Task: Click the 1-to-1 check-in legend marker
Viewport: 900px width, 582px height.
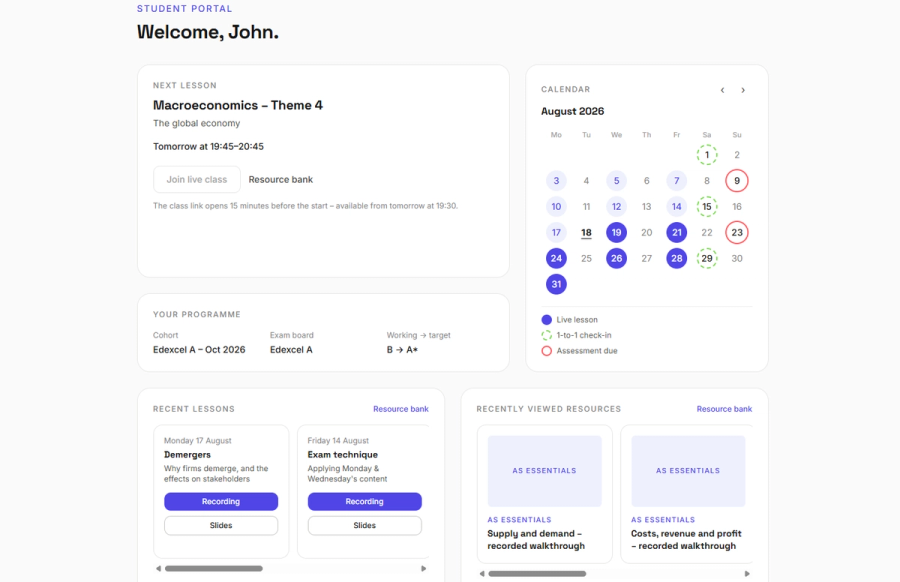Action: [x=546, y=335]
